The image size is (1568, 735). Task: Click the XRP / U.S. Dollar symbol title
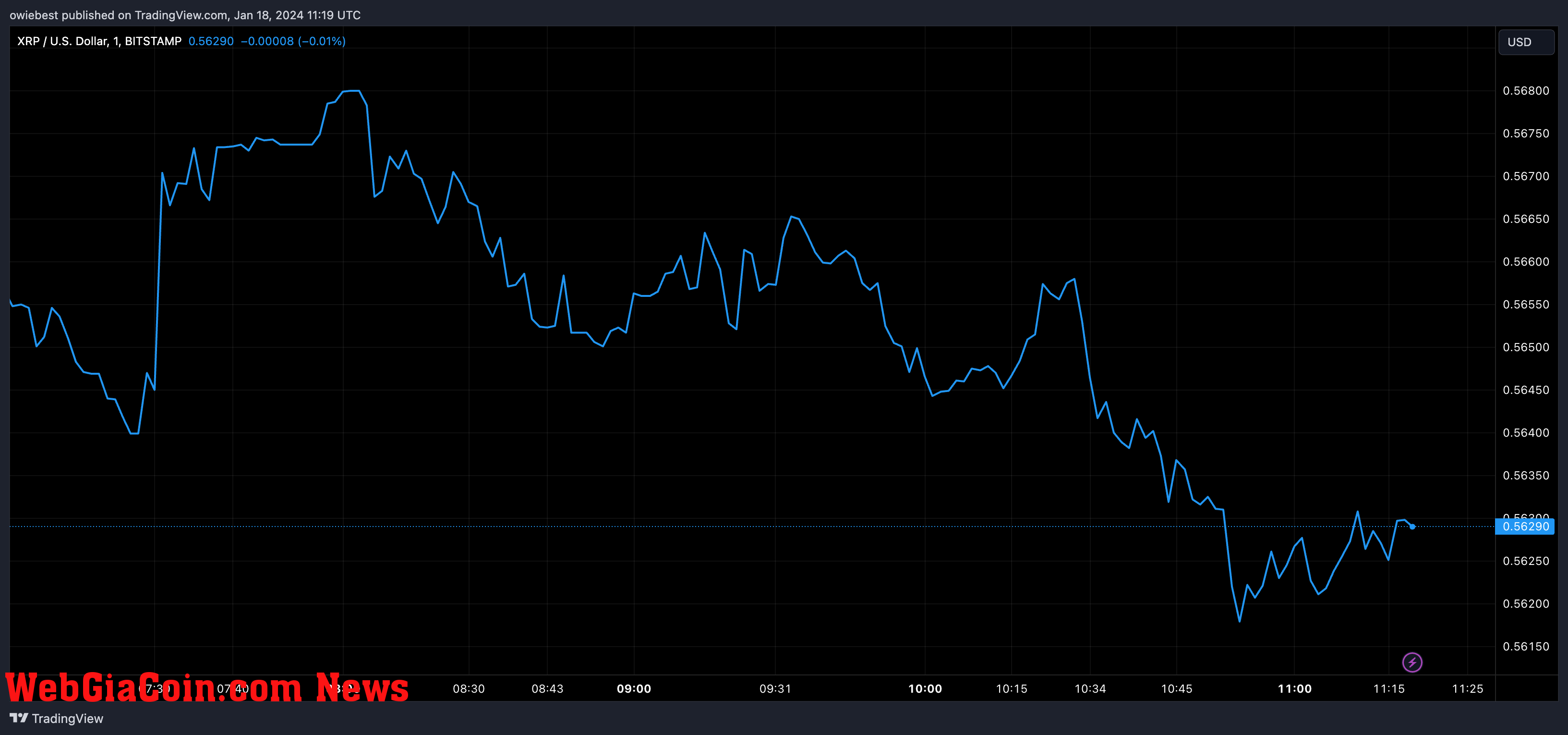99,41
